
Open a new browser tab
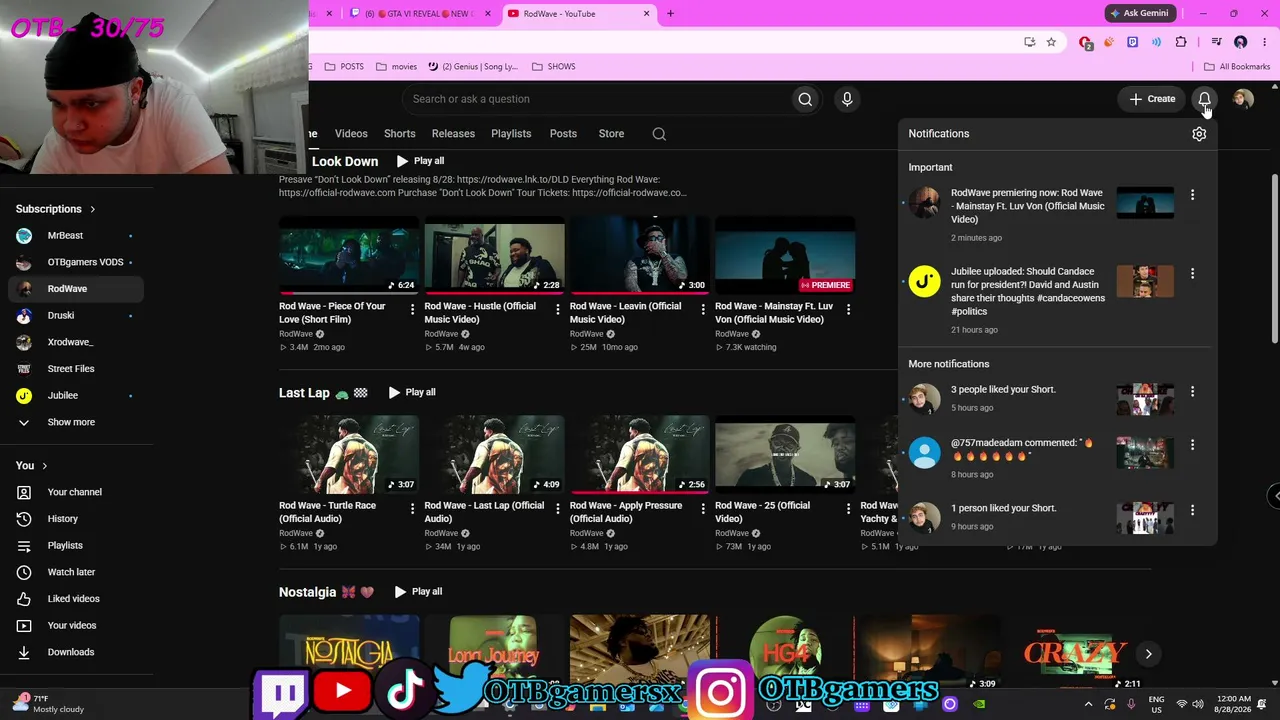[x=670, y=14]
